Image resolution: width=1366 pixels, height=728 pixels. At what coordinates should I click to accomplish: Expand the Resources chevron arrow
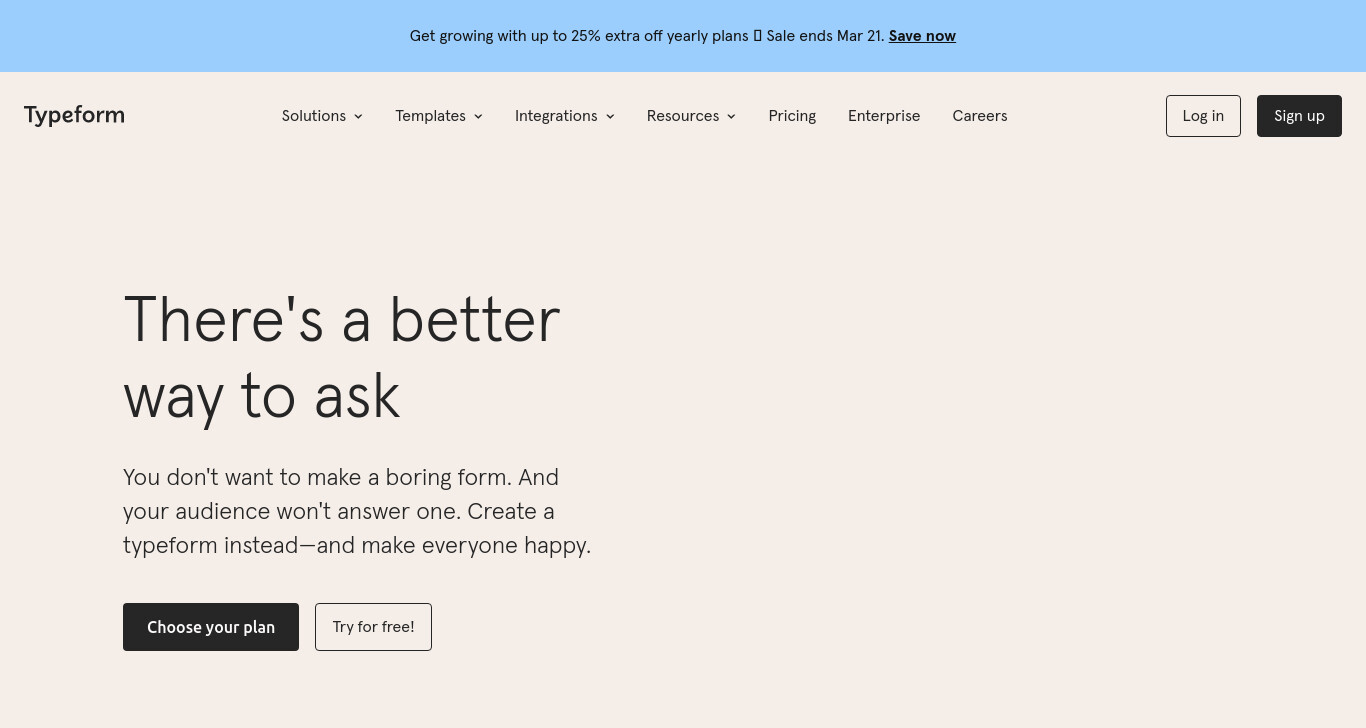[x=731, y=117]
